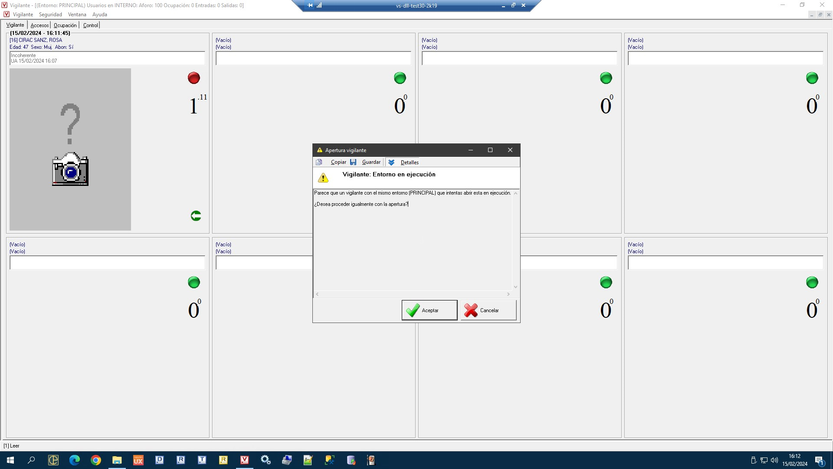The height and width of the screenshot is (469, 833).
Task: Click the up arrow of the dialog message scrollbar
Action: click(515, 193)
